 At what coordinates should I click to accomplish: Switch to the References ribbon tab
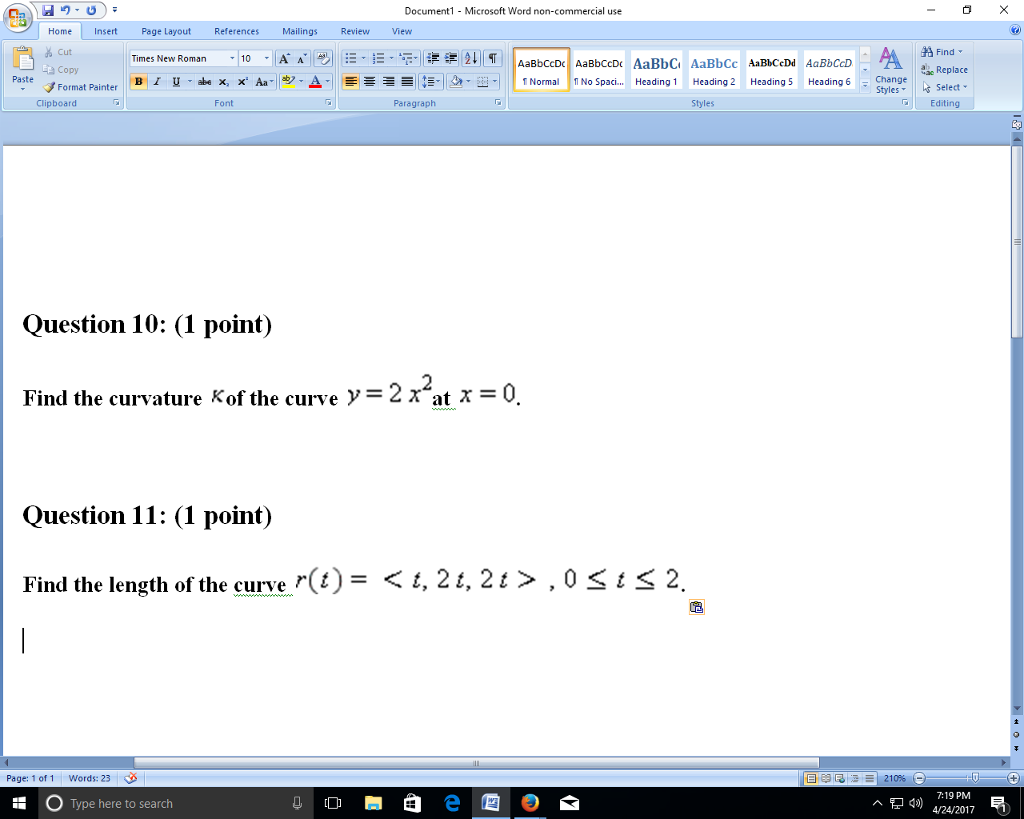pos(236,31)
